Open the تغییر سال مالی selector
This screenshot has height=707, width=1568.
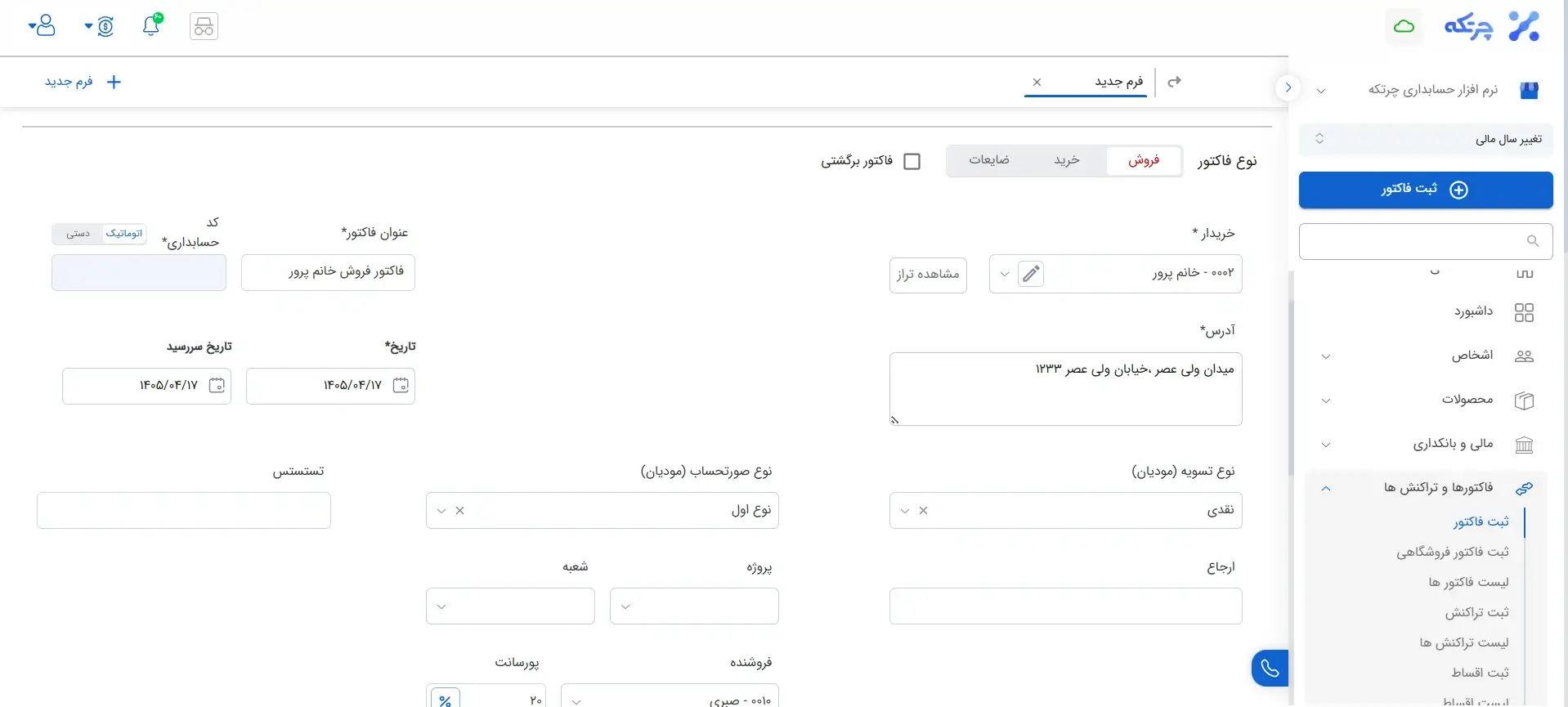pyautogui.click(x=1425, y=139)
